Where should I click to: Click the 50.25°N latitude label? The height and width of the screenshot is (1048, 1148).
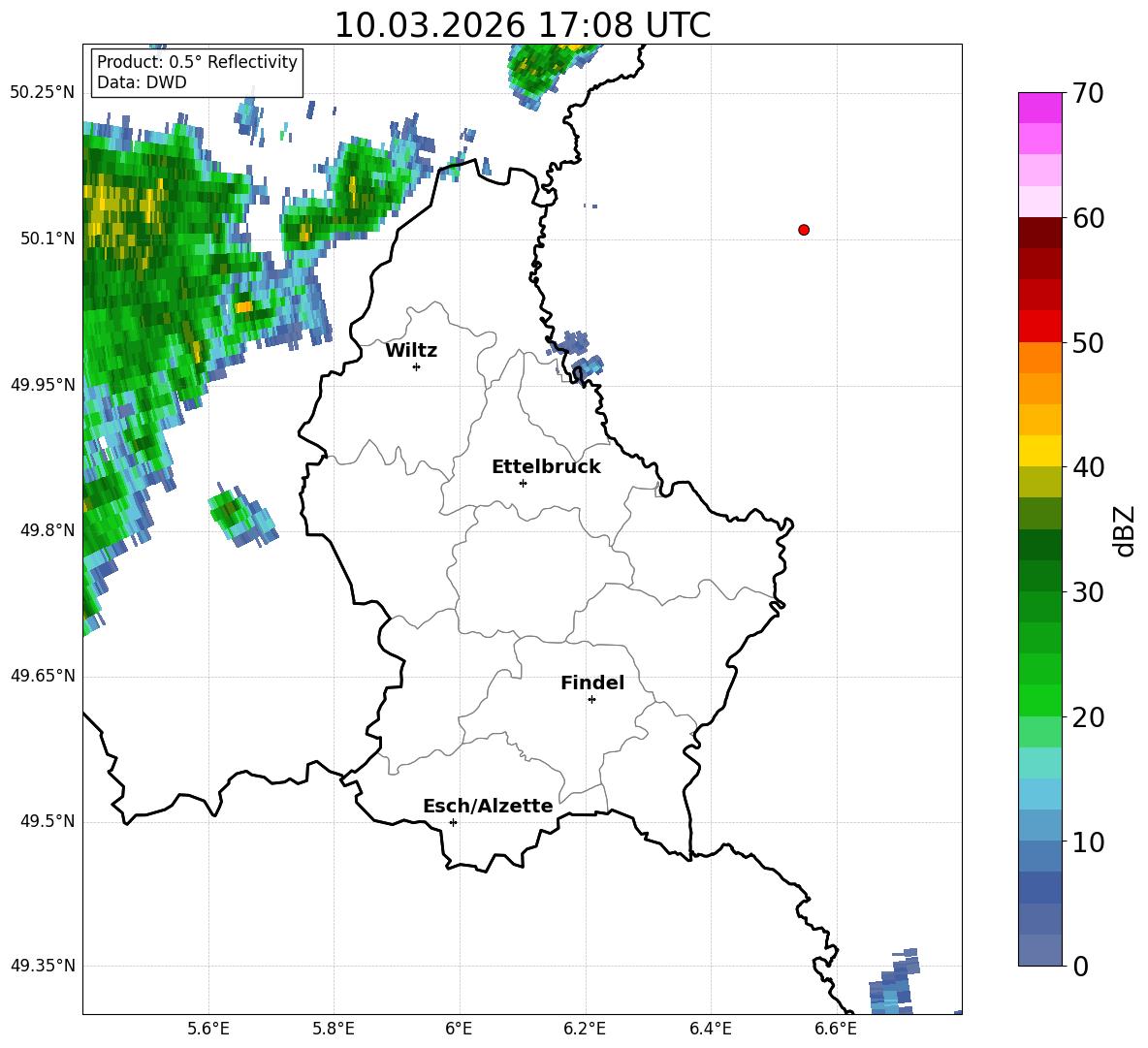click(43, 93)
